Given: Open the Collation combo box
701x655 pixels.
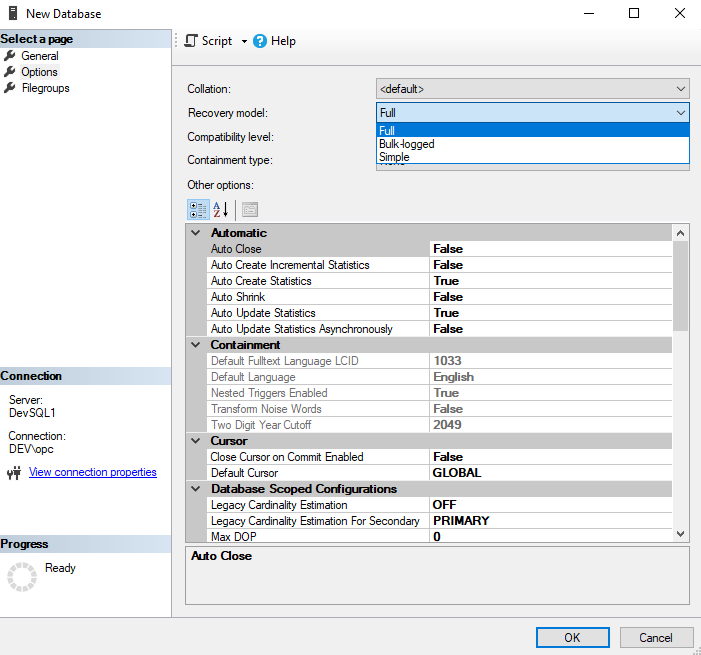Looking at the screenshot, I should (x=532, y=89).
